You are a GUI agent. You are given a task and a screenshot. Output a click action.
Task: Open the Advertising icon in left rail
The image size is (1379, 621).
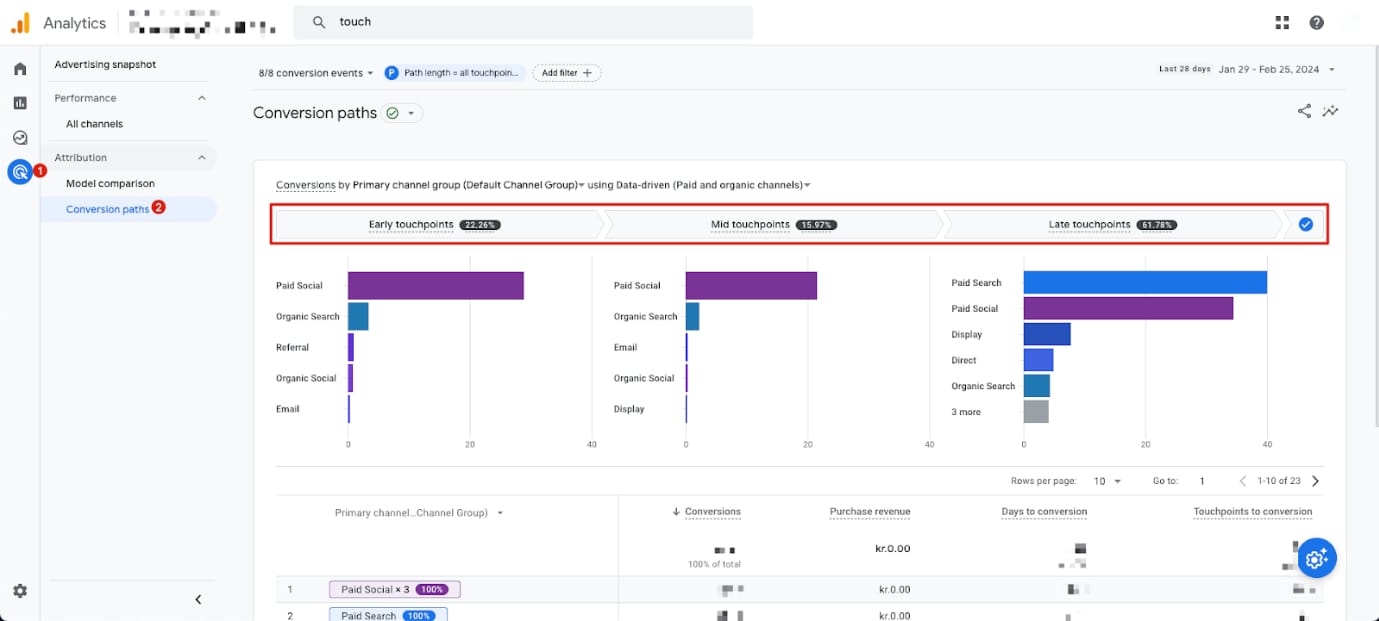pos(20,172)
